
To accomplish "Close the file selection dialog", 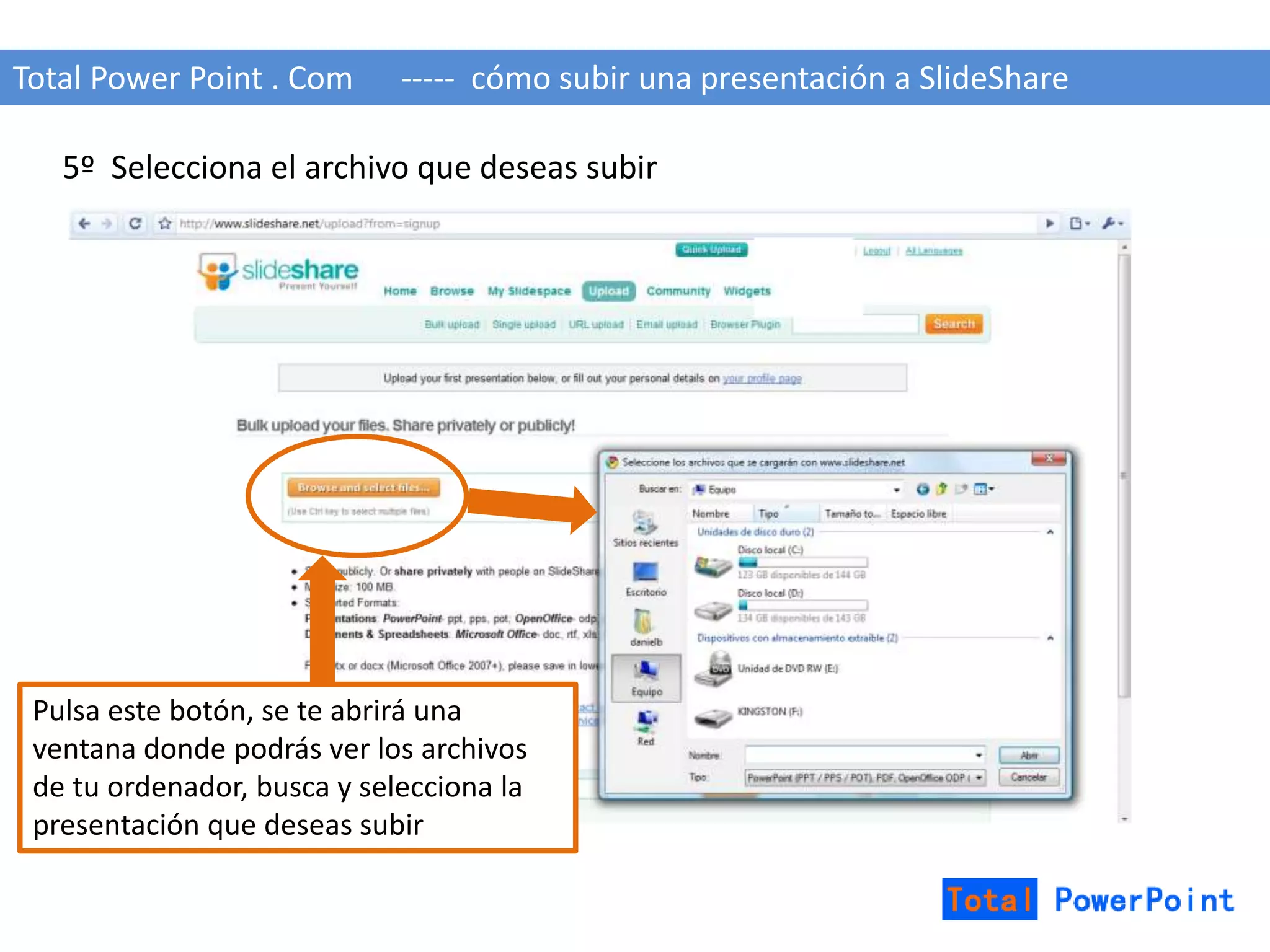I will pyautogui.click(x=1049, y=459).
